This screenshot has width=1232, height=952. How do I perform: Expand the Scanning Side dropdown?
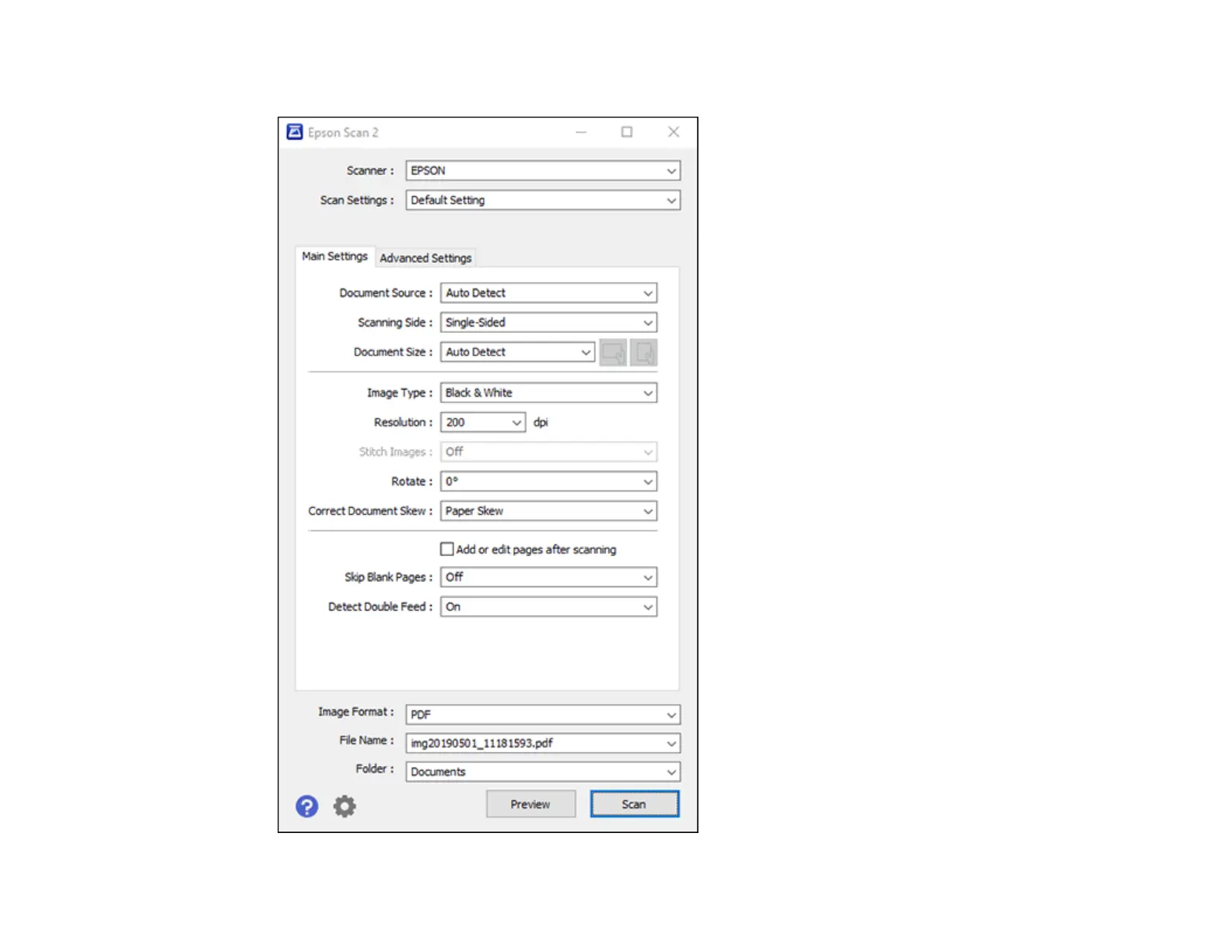[548, 323]
